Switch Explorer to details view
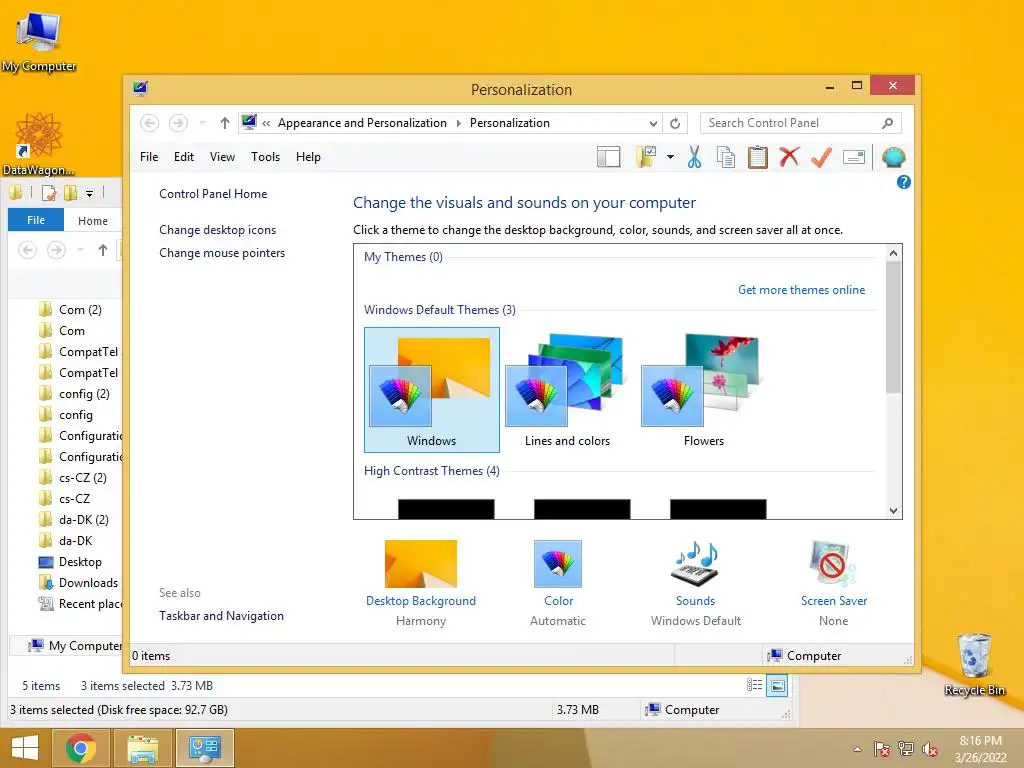 (754, 685)
